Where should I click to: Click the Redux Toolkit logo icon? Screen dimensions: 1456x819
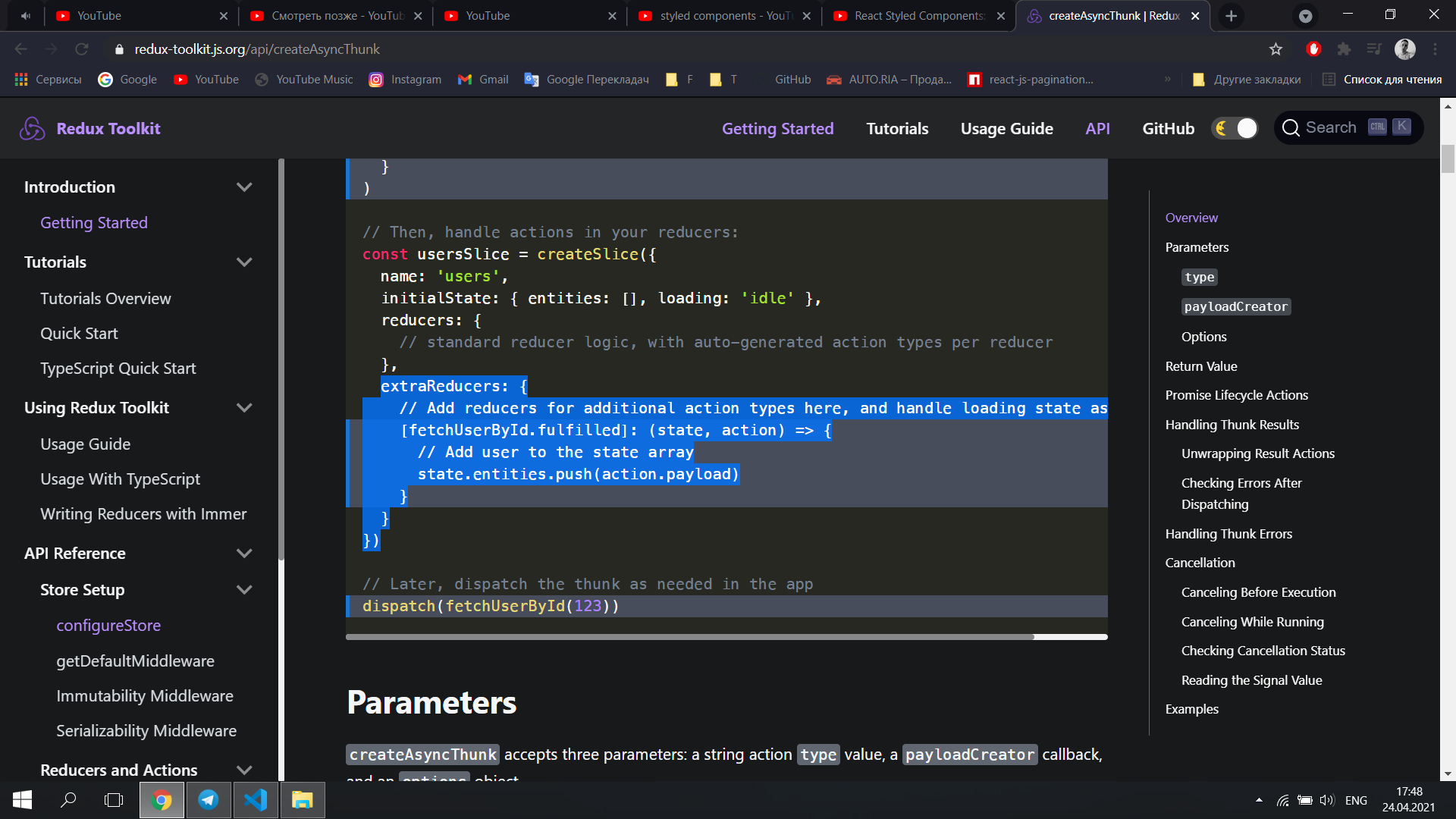pos(32,128)
